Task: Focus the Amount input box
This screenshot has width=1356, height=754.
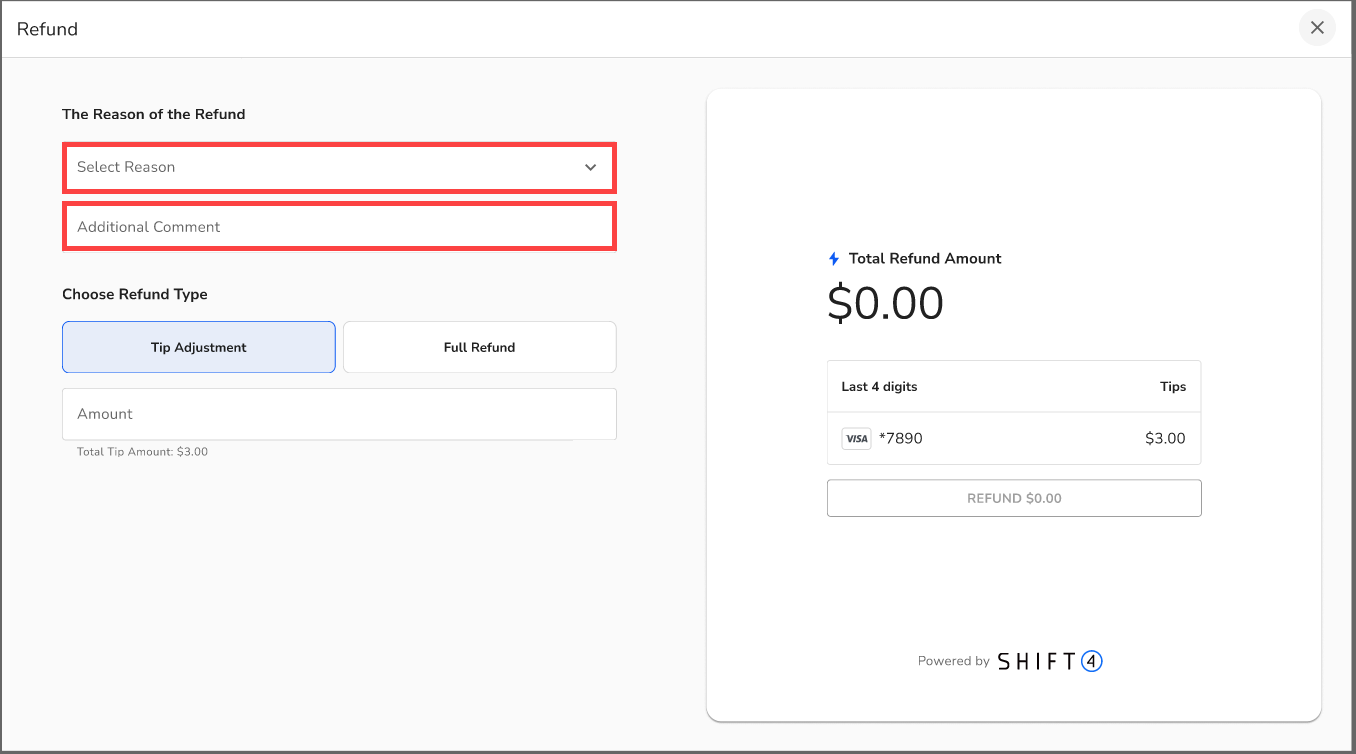Action: point(338,414)
